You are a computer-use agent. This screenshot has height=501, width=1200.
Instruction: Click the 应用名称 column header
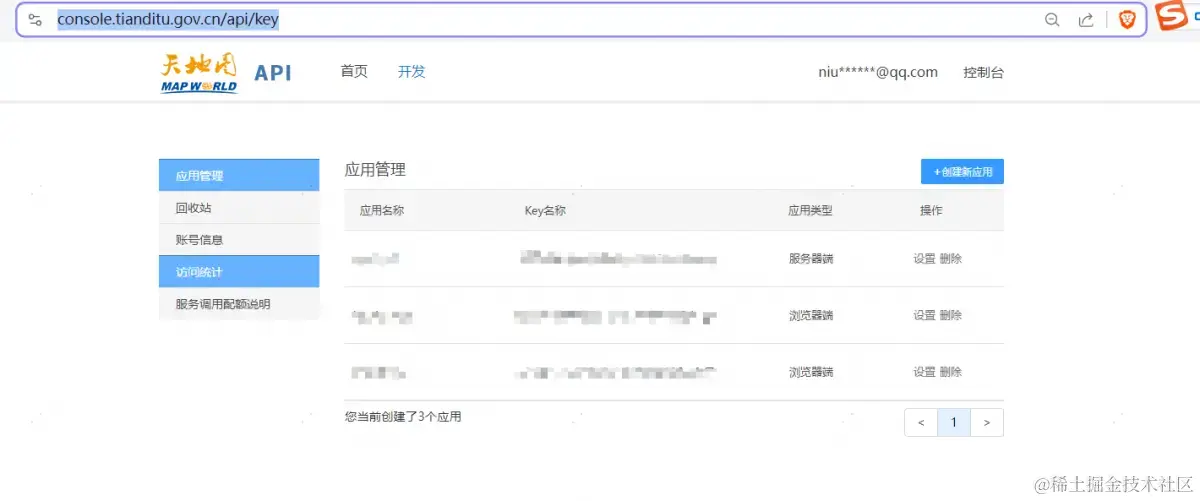click(381, 211)
